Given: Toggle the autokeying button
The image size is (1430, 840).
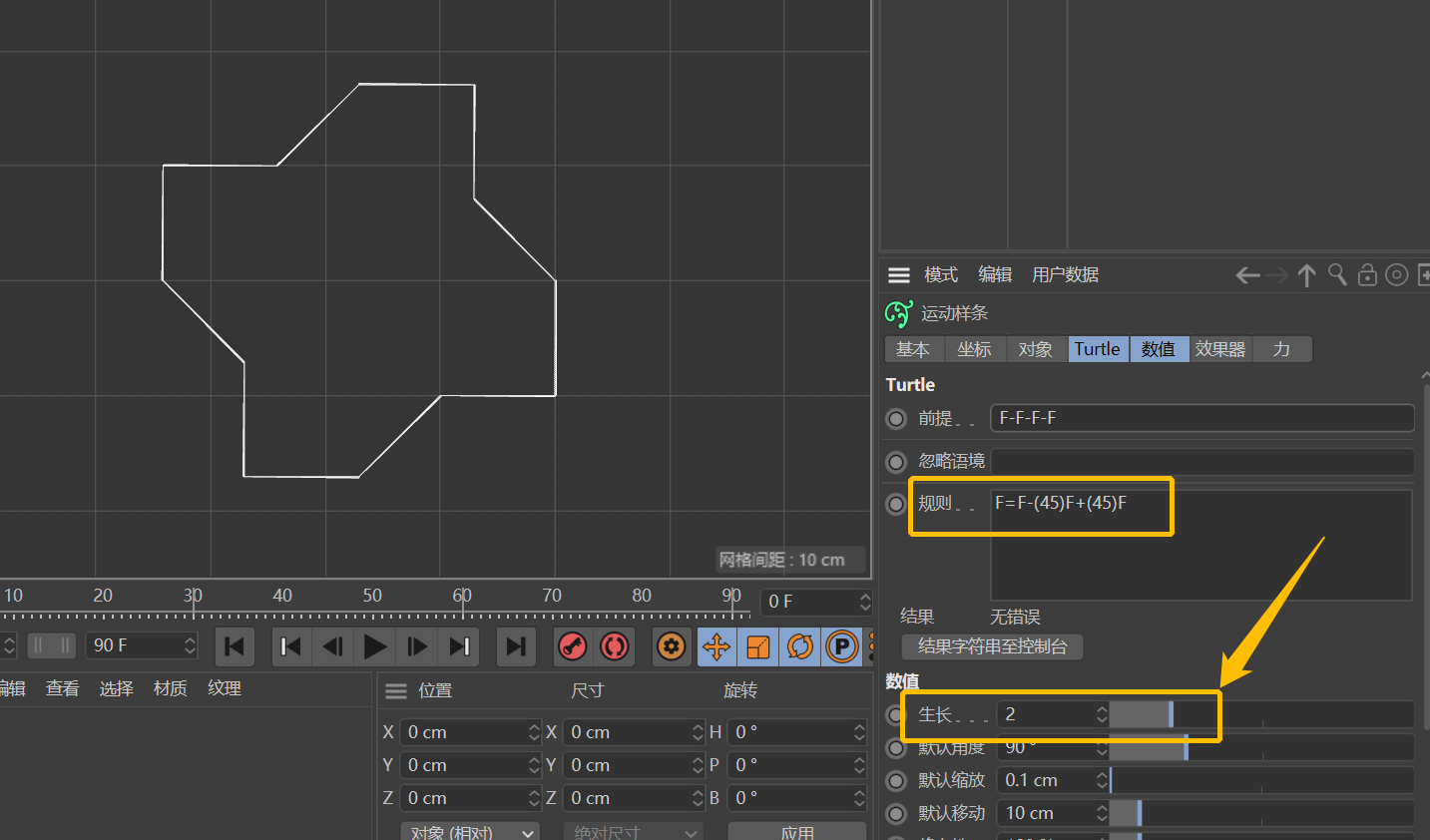Looking at the screenshot, I should coord(615,646).
